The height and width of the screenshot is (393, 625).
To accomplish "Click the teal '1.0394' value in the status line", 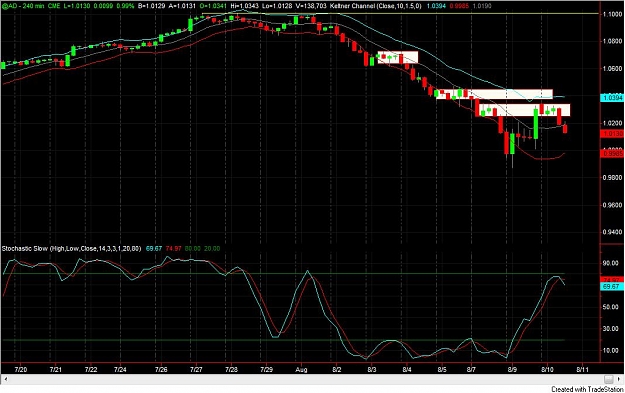I will coord(436,6).
